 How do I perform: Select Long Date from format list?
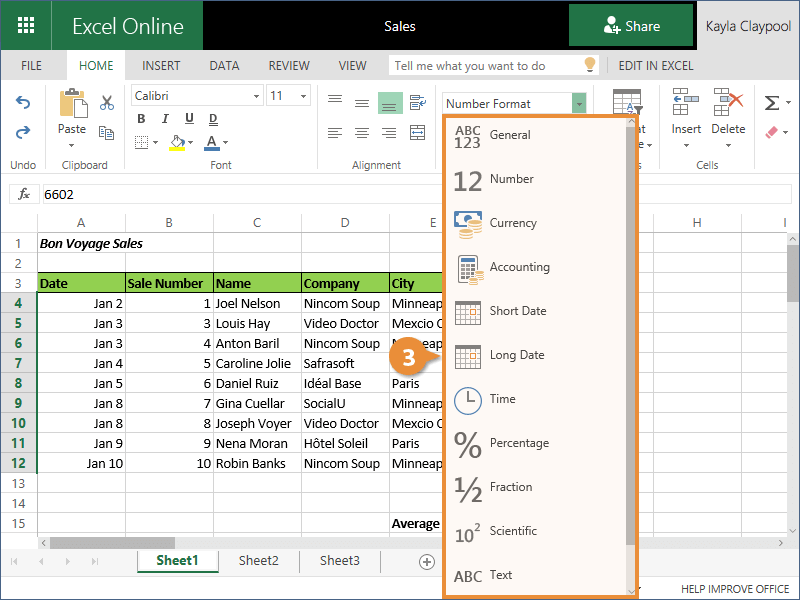click(516, 355)
